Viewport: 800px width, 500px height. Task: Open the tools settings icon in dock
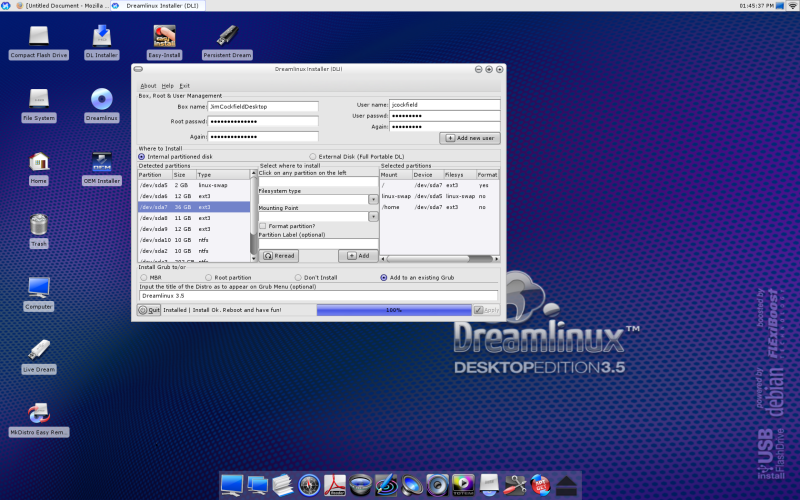click(515, 485)
